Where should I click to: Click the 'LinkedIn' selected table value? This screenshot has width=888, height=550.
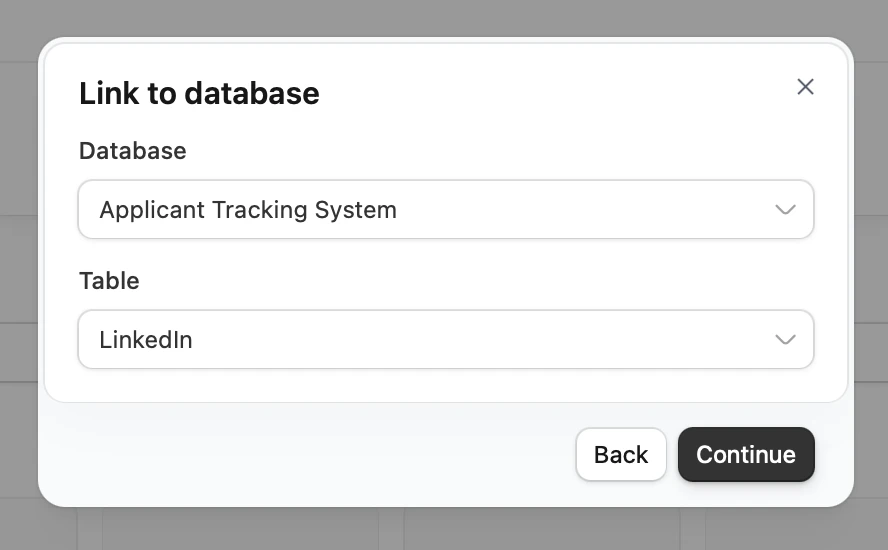point(146,340)
